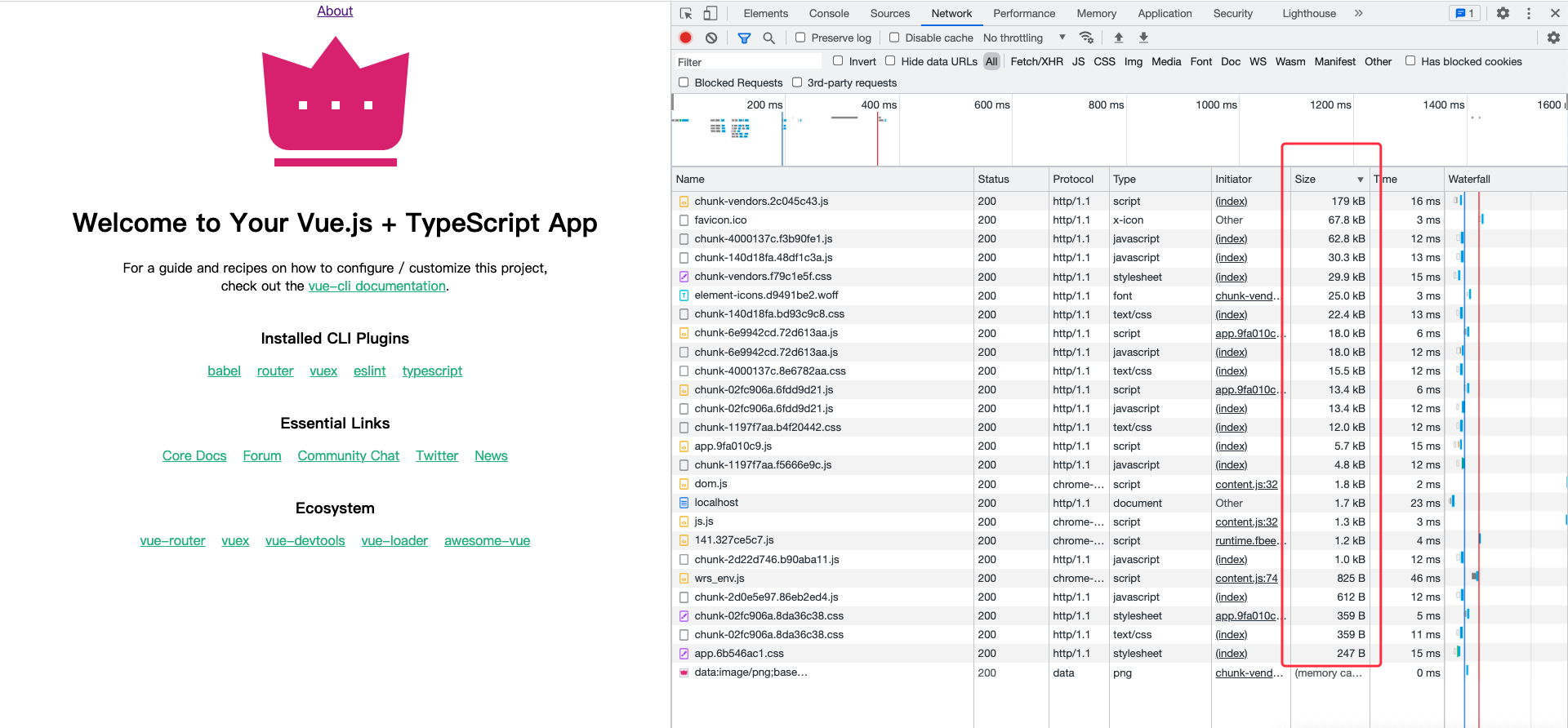Open network conditions wifi icon
Viewport: 1568px width, 728px height.
click(1086, 38)
